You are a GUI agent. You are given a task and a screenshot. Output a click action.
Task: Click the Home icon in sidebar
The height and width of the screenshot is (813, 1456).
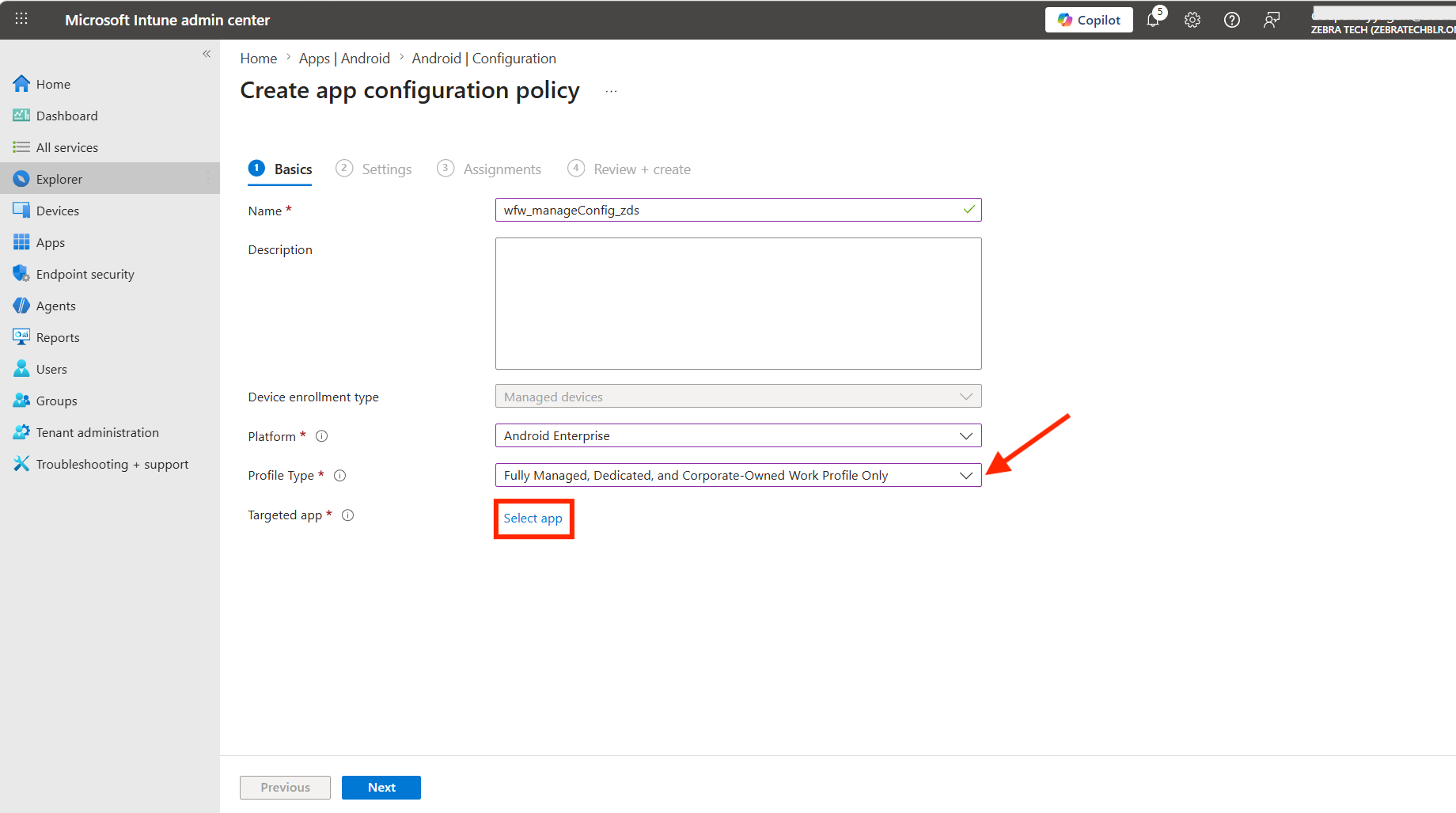point(21,84)
